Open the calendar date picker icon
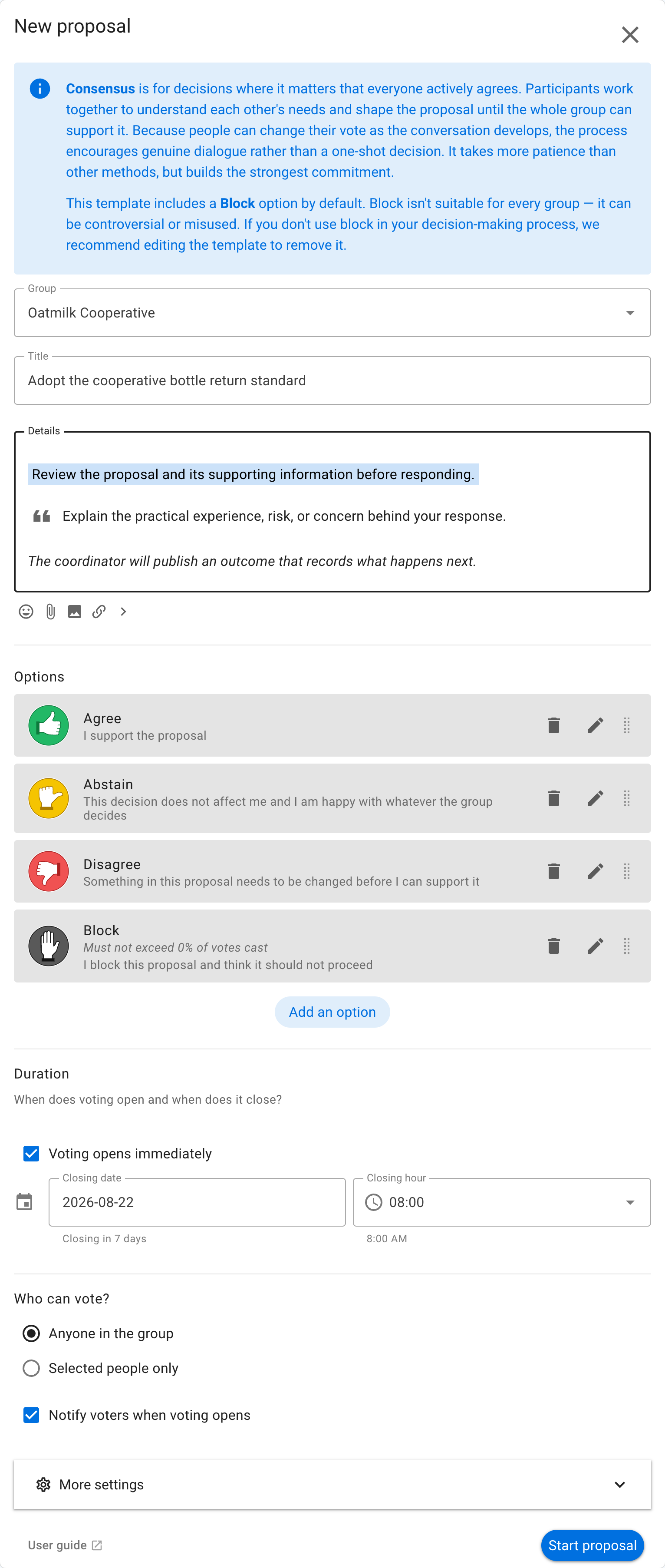Image resolution: width=665 pixels, height=1568 pixels. tap(24, 1201)
